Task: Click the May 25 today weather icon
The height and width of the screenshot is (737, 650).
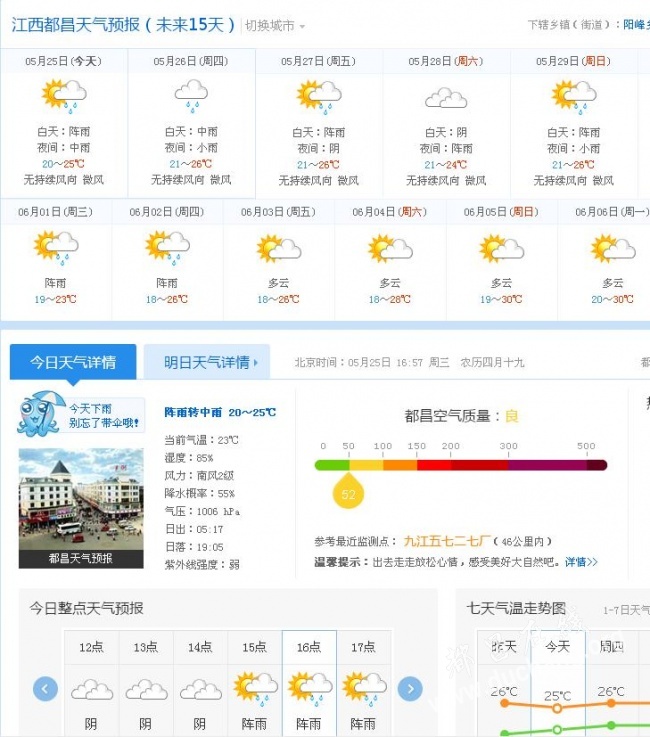Action: click(64, 96)
